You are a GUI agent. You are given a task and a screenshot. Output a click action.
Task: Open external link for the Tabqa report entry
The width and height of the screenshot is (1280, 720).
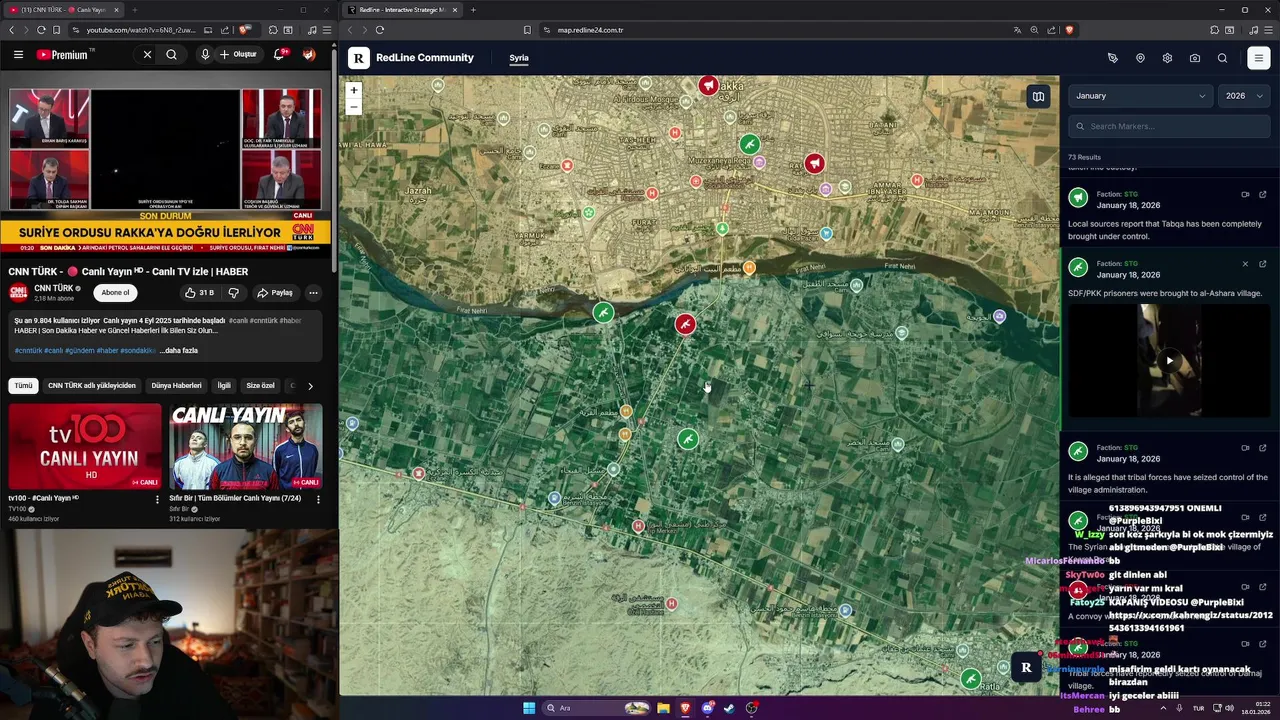1263,194
